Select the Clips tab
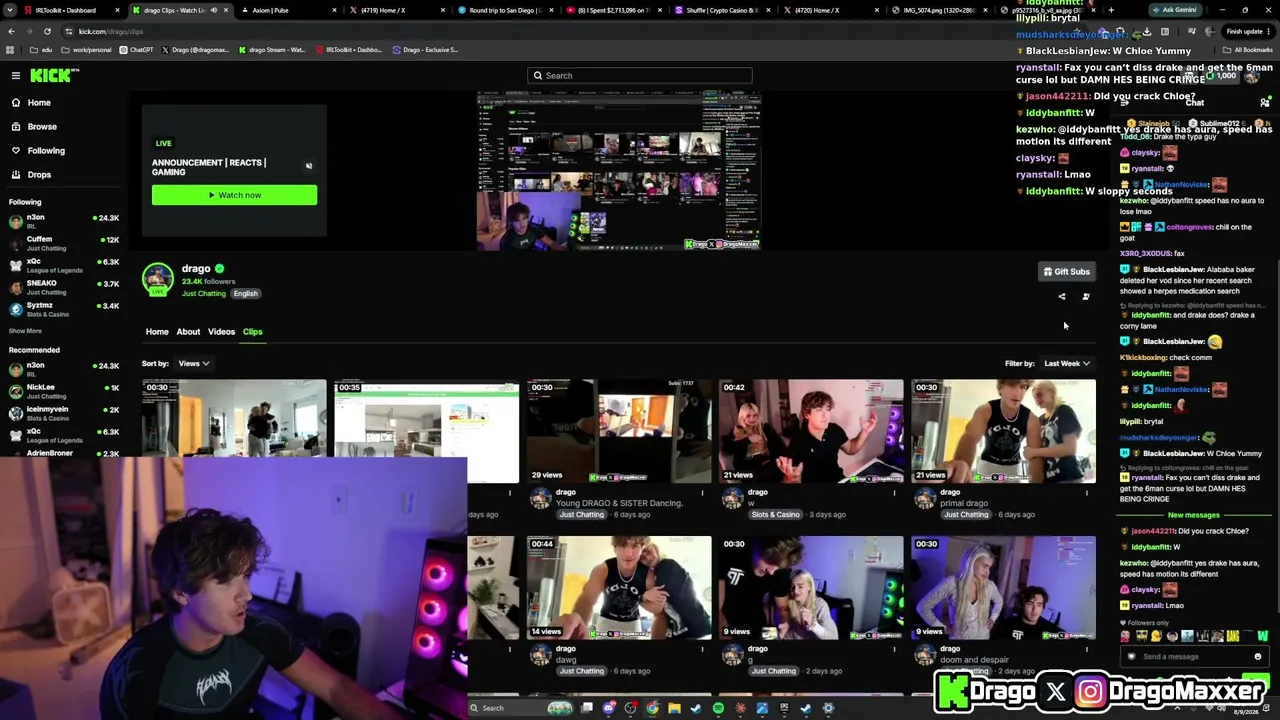This screenshot has width=1280, height=720. [252, 332]
